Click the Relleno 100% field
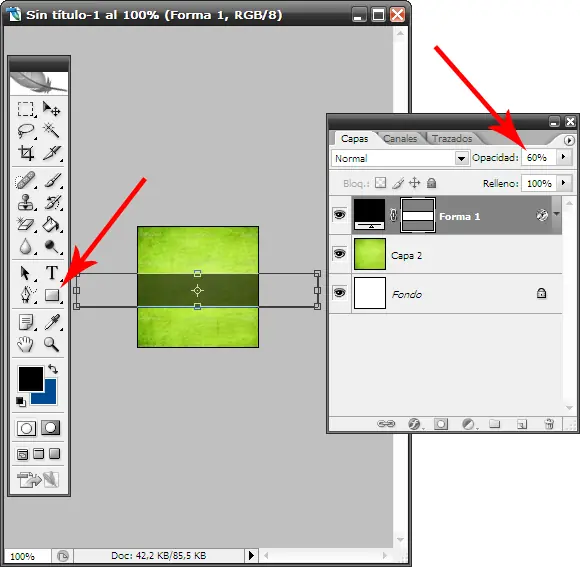580x567 pixels. (539, 183)
